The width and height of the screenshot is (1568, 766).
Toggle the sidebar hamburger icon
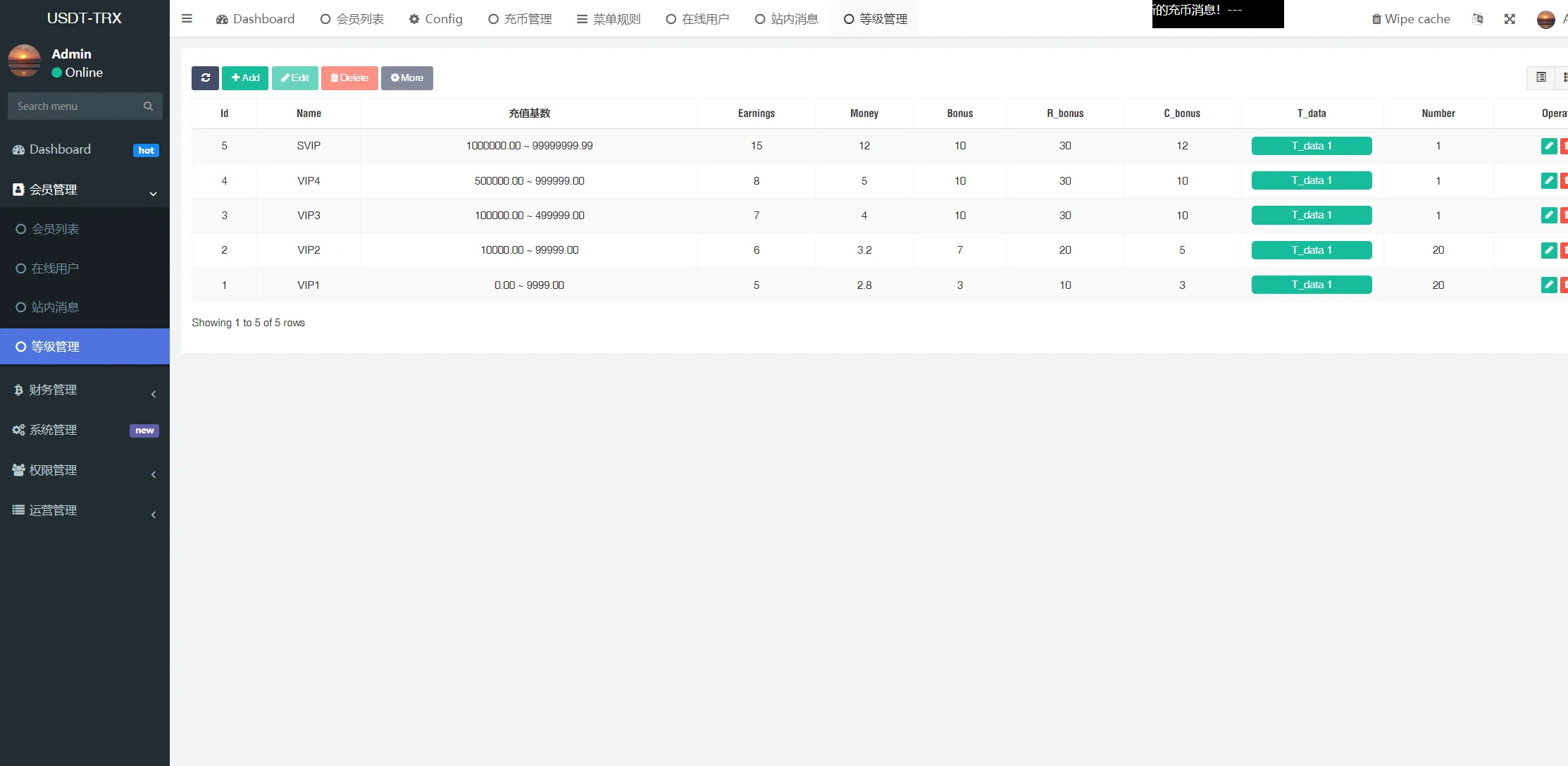[x=187, y=19]
